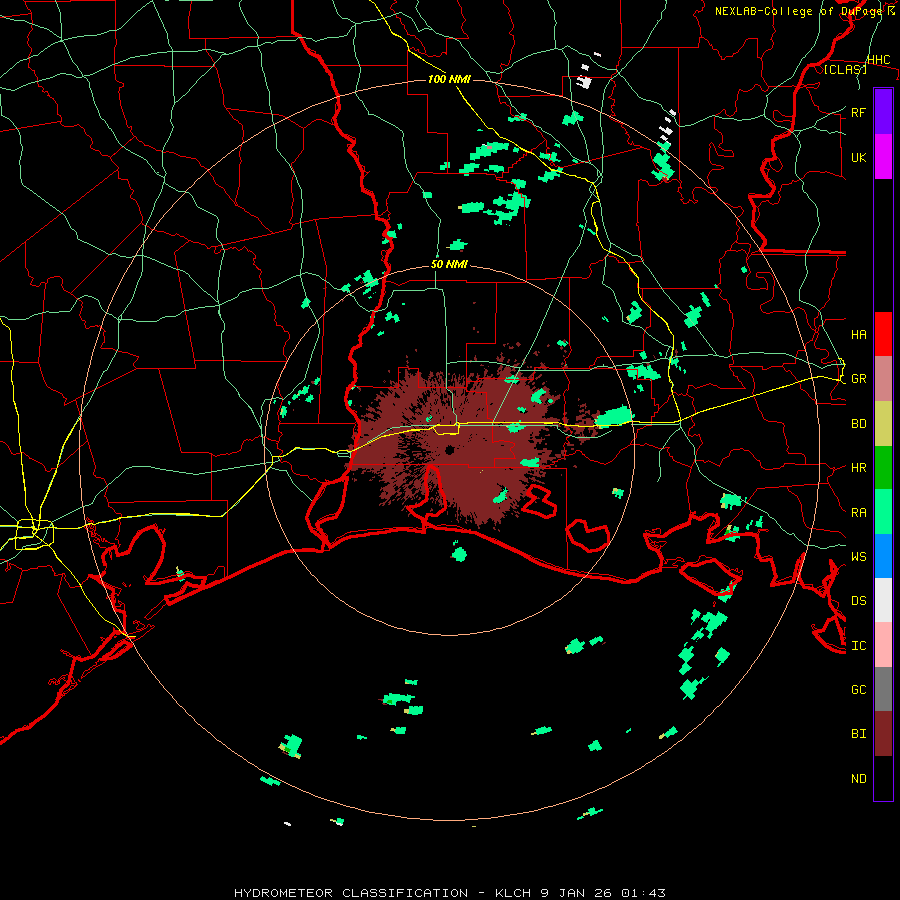Click the ND black legend color swatch
Viewport: 900px width, 900px height.
[x=883, y=778]
